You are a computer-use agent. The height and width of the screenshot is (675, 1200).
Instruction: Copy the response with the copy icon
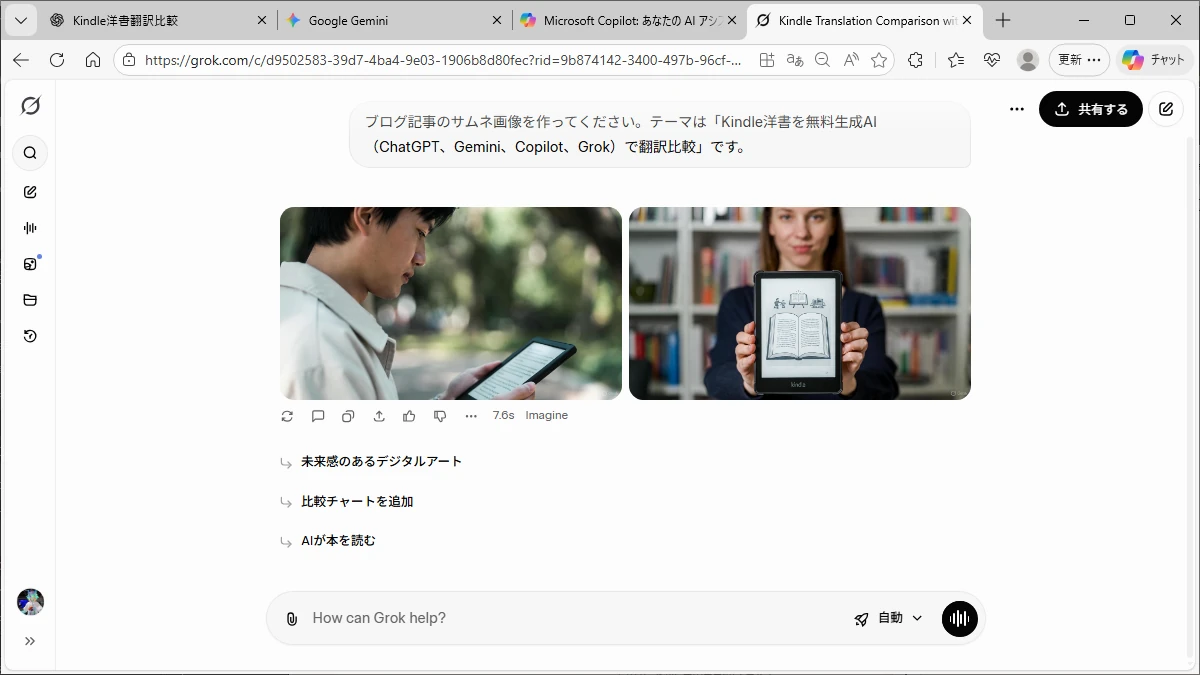click(348, 416)
